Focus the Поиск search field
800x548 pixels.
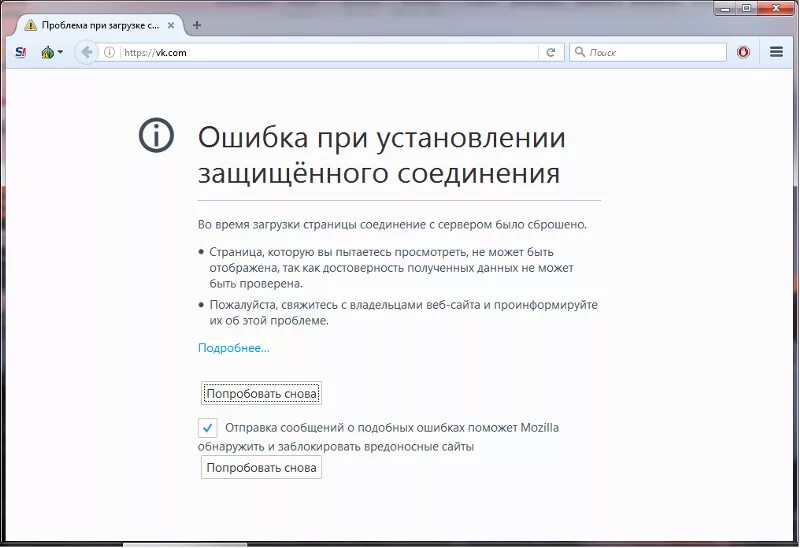click(647, 52)
